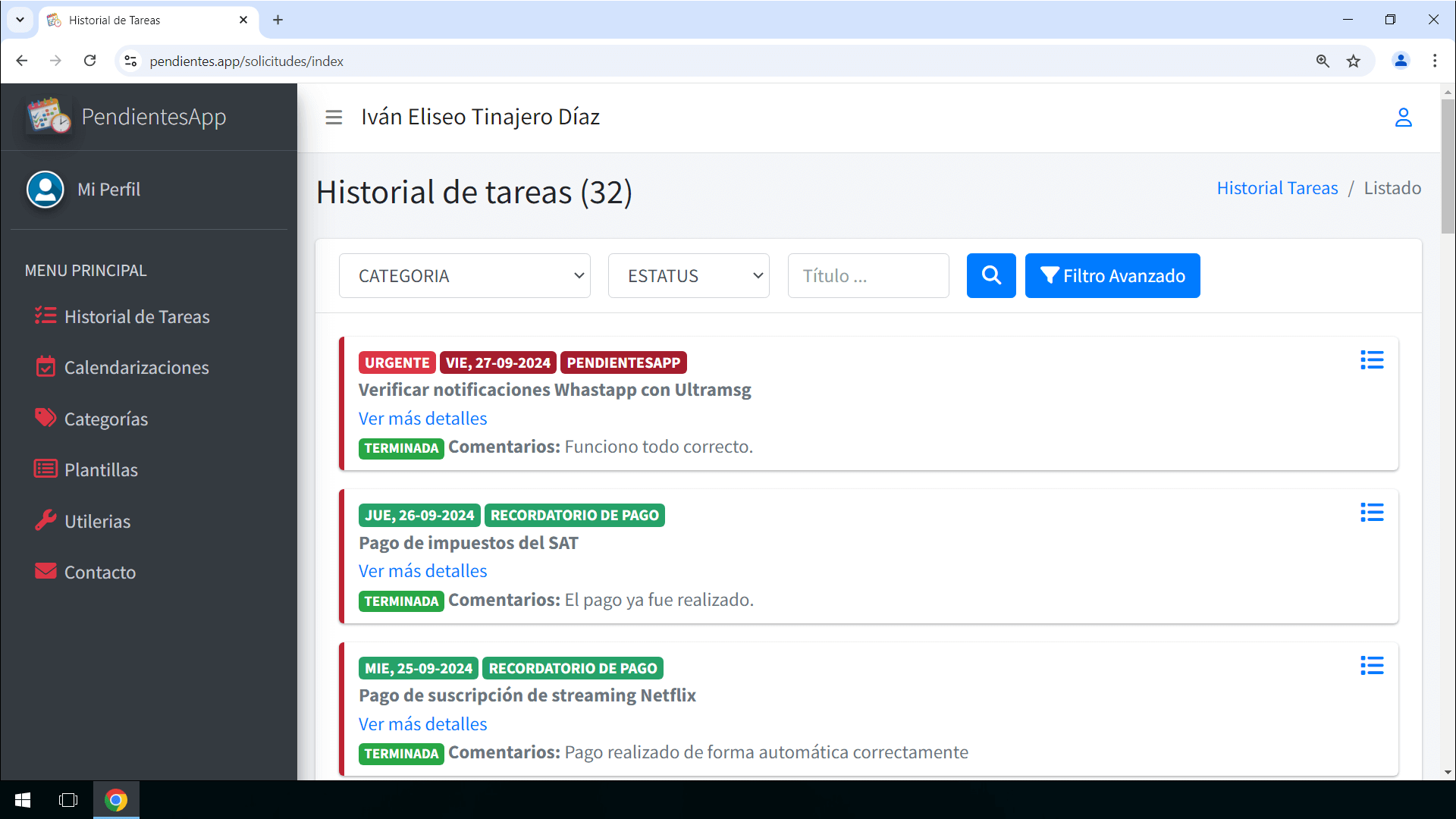The image size is (1456, 819).
Task: Open Ver más detalles for SAT payment
Action: [x=422, y=571]
